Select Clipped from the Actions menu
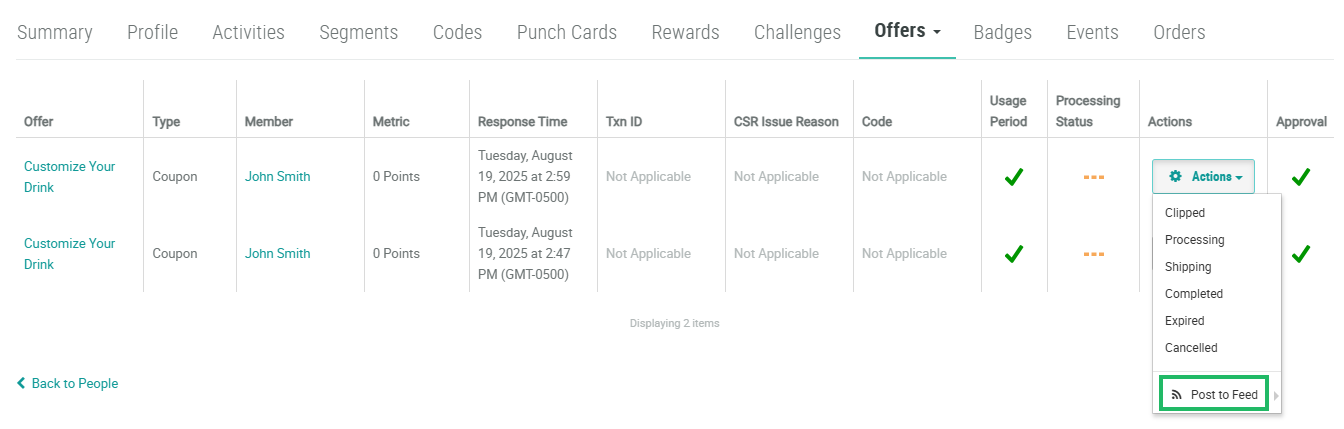1344x429 pixels. [1185, 213]
